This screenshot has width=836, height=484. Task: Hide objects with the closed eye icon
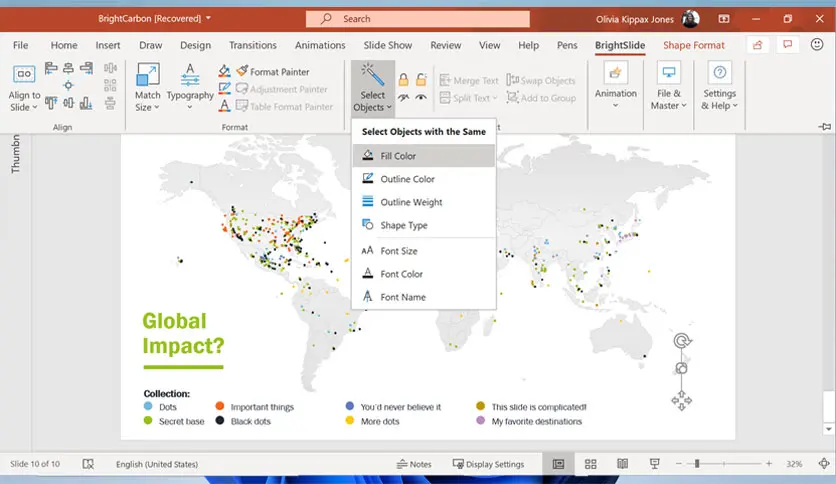(x=404, y=98)
